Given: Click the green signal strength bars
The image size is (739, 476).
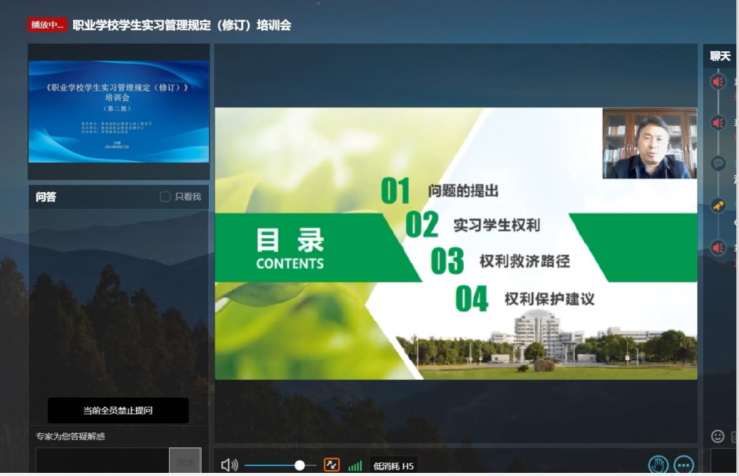Looking at the screenshot, I should tap(355, 465).
